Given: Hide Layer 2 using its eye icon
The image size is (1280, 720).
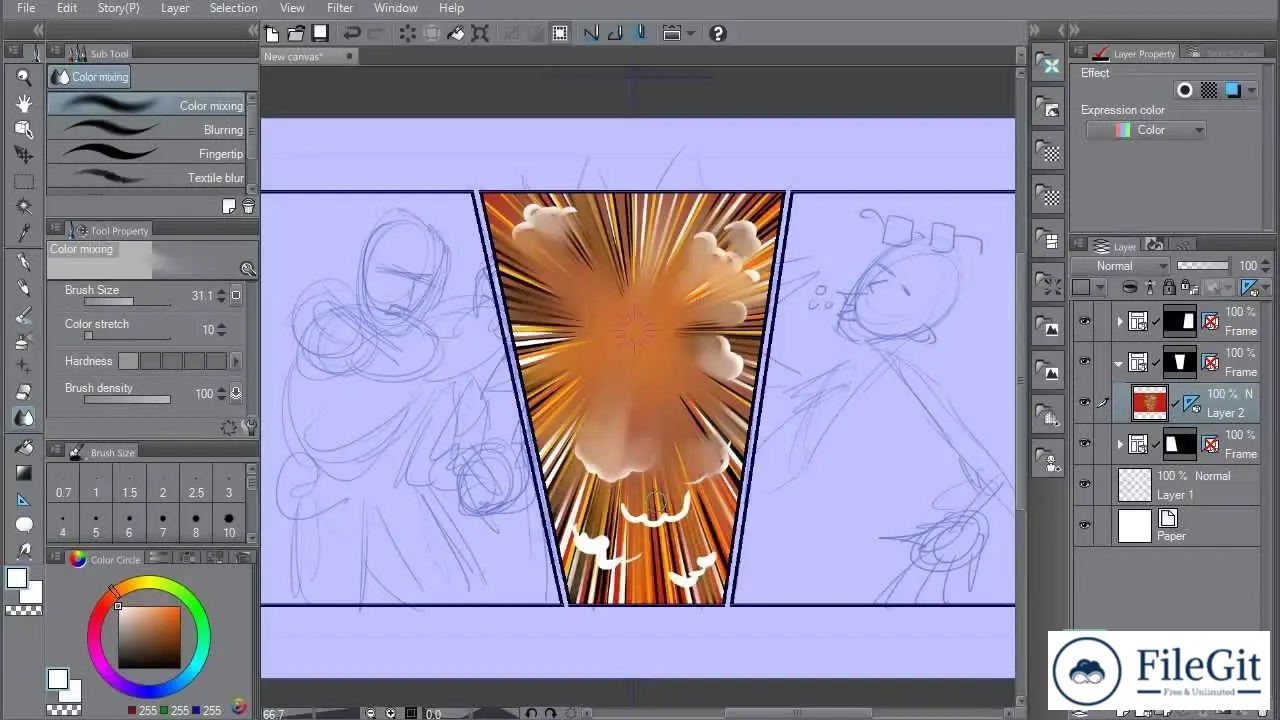Looking at the screenshot, I should (x=1084, y=403).
